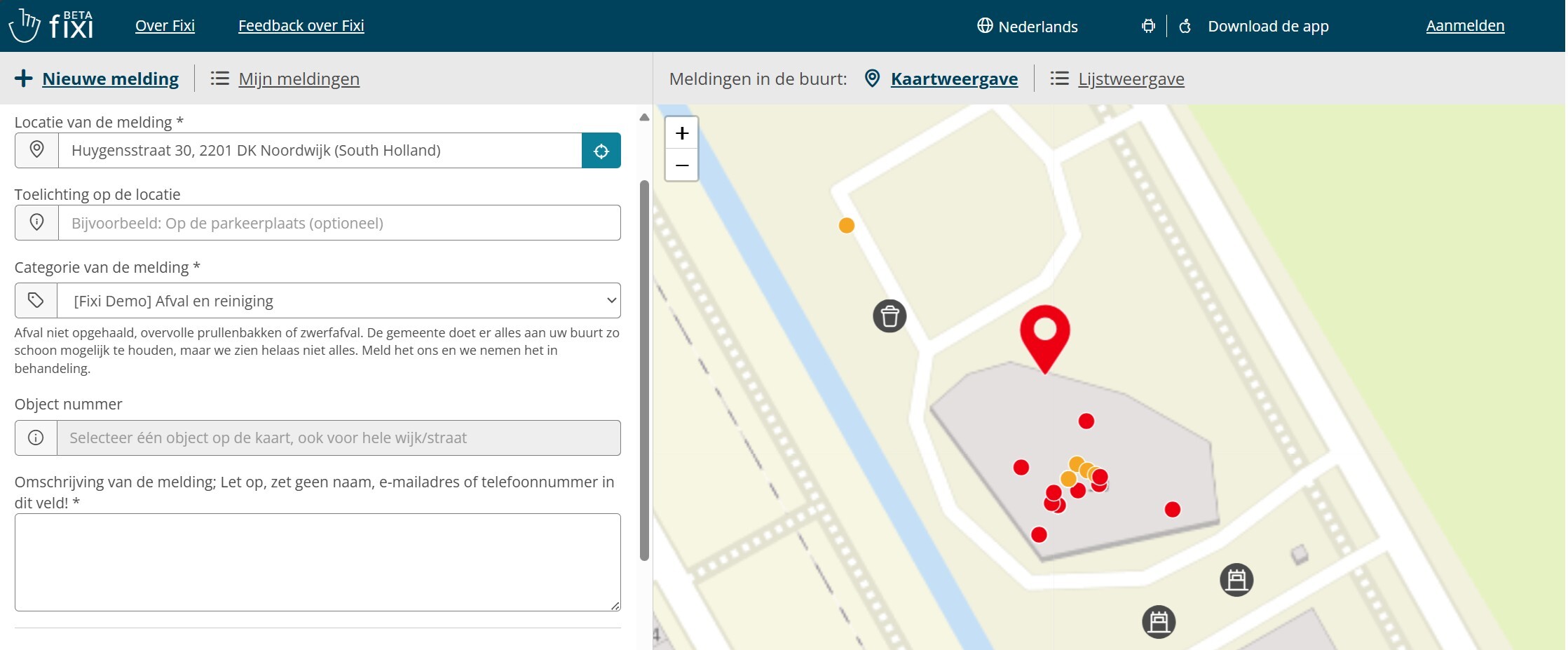The height and width of the screenshot is (650, 1568).
Task: Select the Kaartweergave tab
Action: [x=953, y=79]
